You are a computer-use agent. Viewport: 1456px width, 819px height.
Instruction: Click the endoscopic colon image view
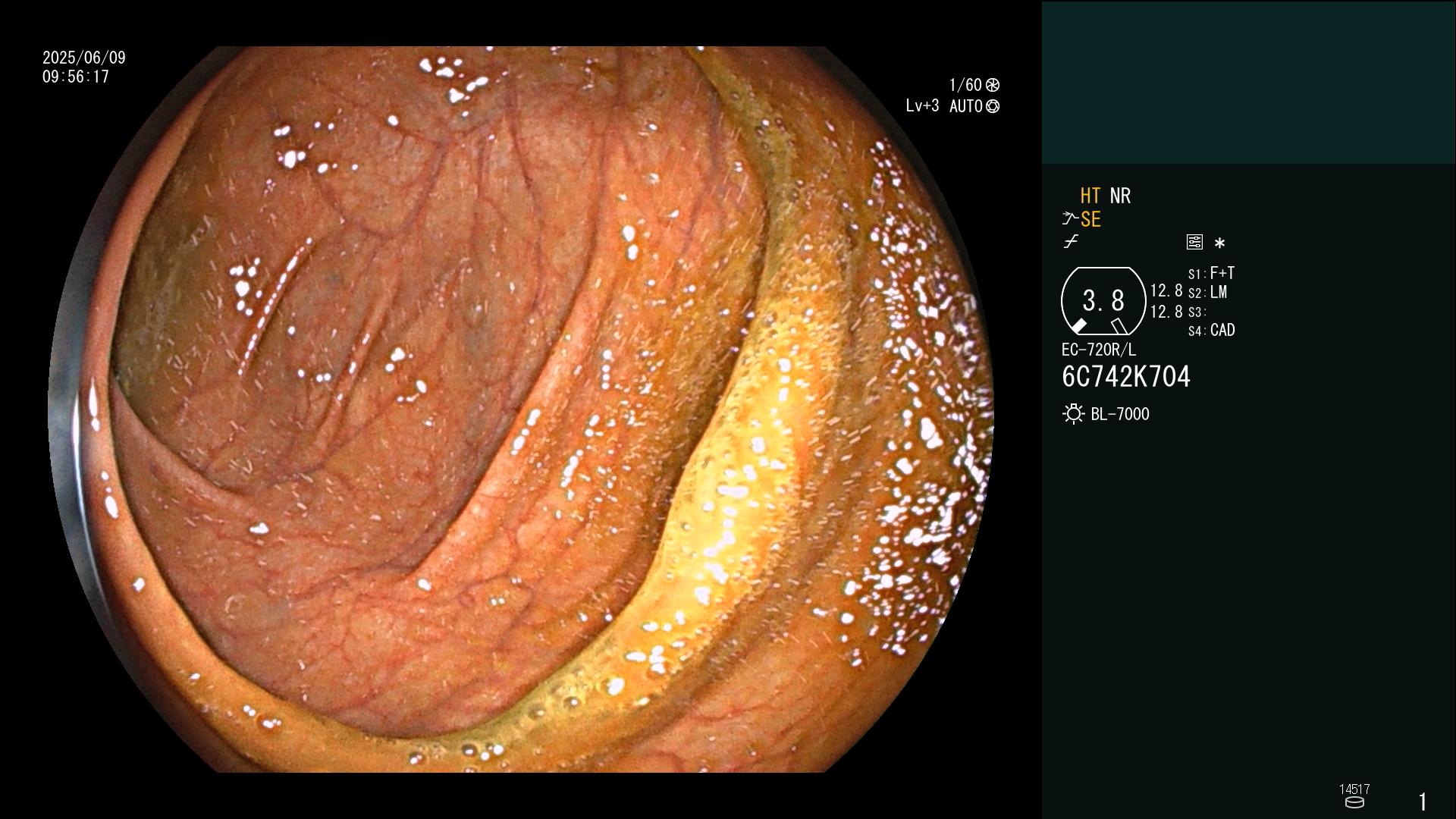[521, 409]
